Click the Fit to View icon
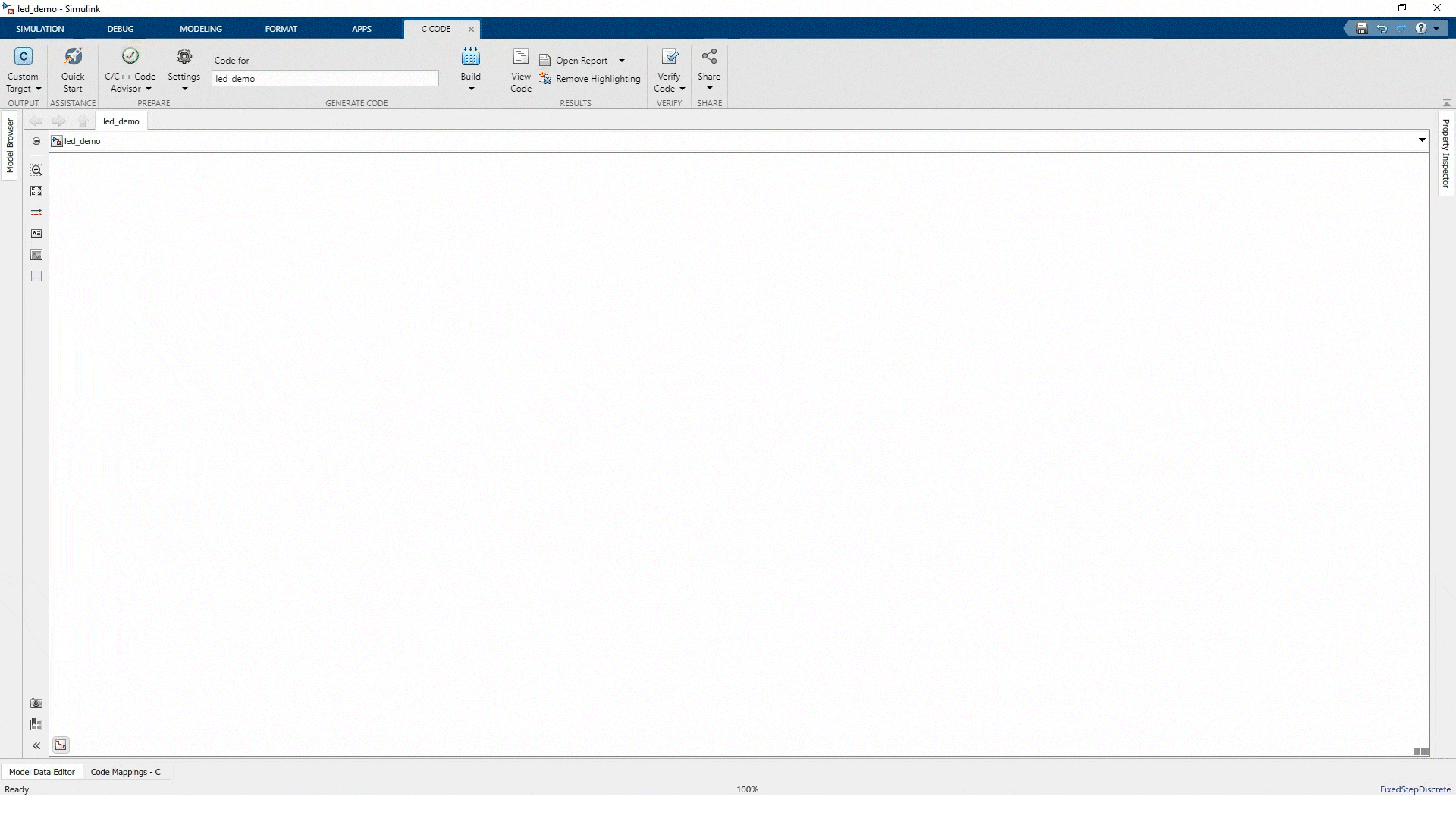The image size is (1456, 819). click(36, 191)
